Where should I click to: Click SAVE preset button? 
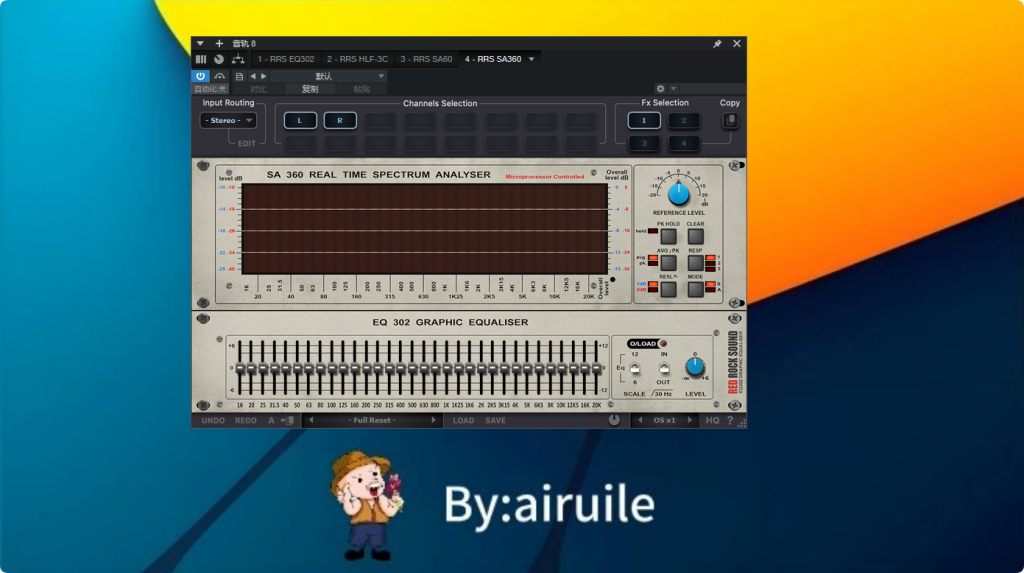(496, 421)
